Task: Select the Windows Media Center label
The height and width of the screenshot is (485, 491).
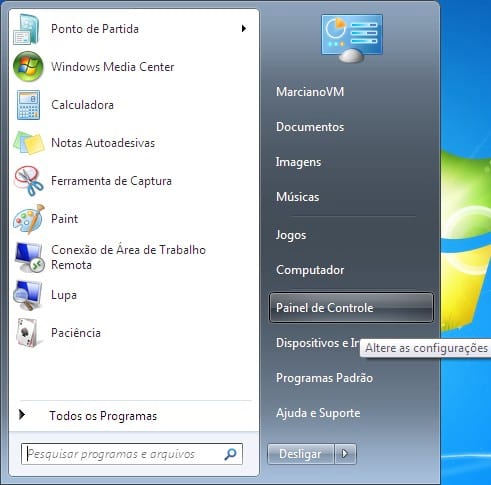Action: click(x=113, y=67)
